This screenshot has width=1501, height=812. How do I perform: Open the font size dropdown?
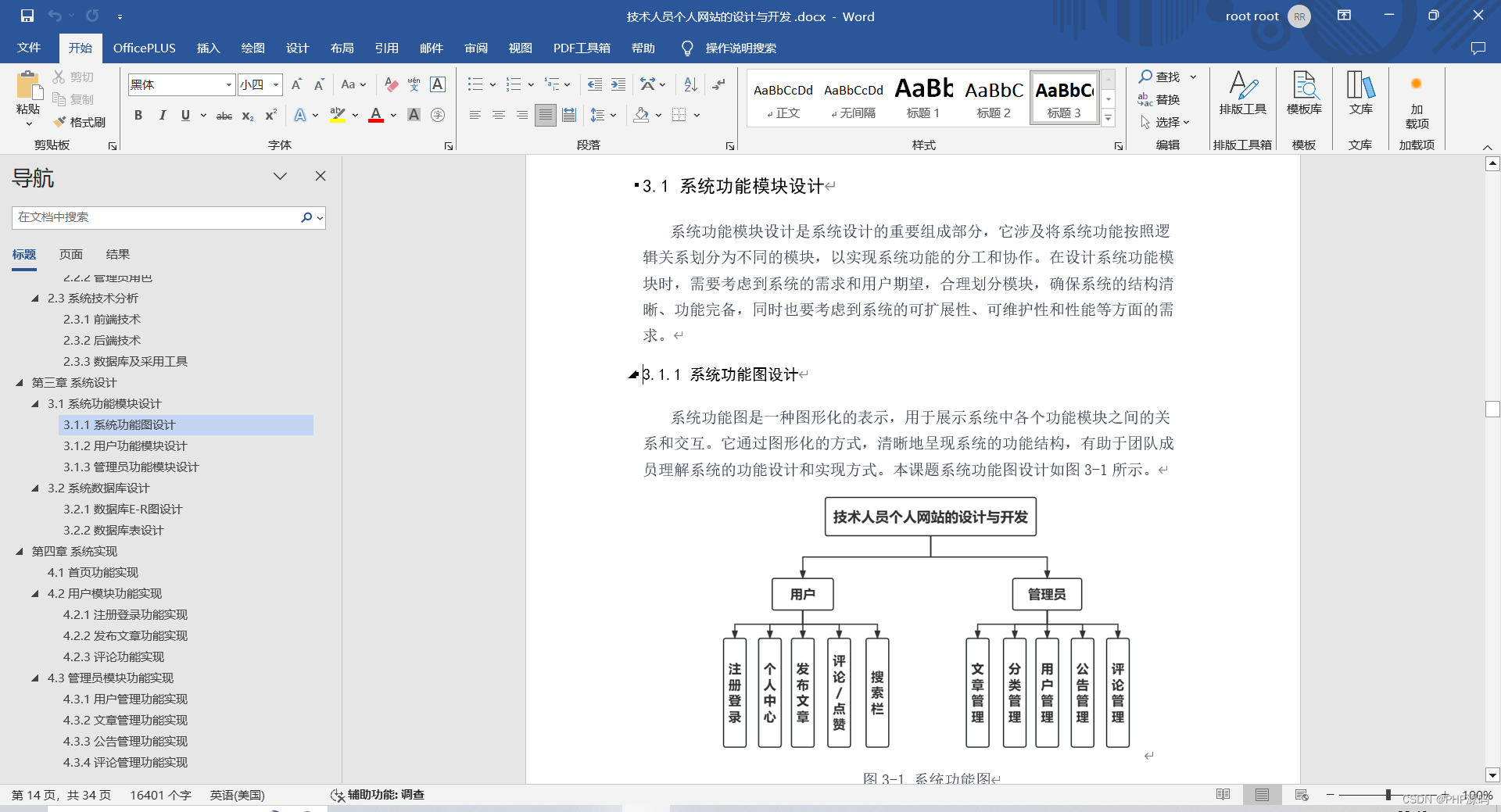click(x=276, y=84)
